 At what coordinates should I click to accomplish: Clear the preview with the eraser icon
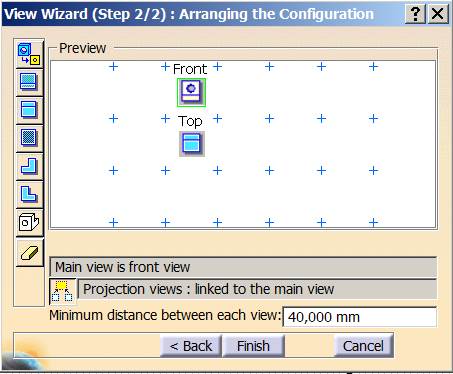click(x=29, y=252)
